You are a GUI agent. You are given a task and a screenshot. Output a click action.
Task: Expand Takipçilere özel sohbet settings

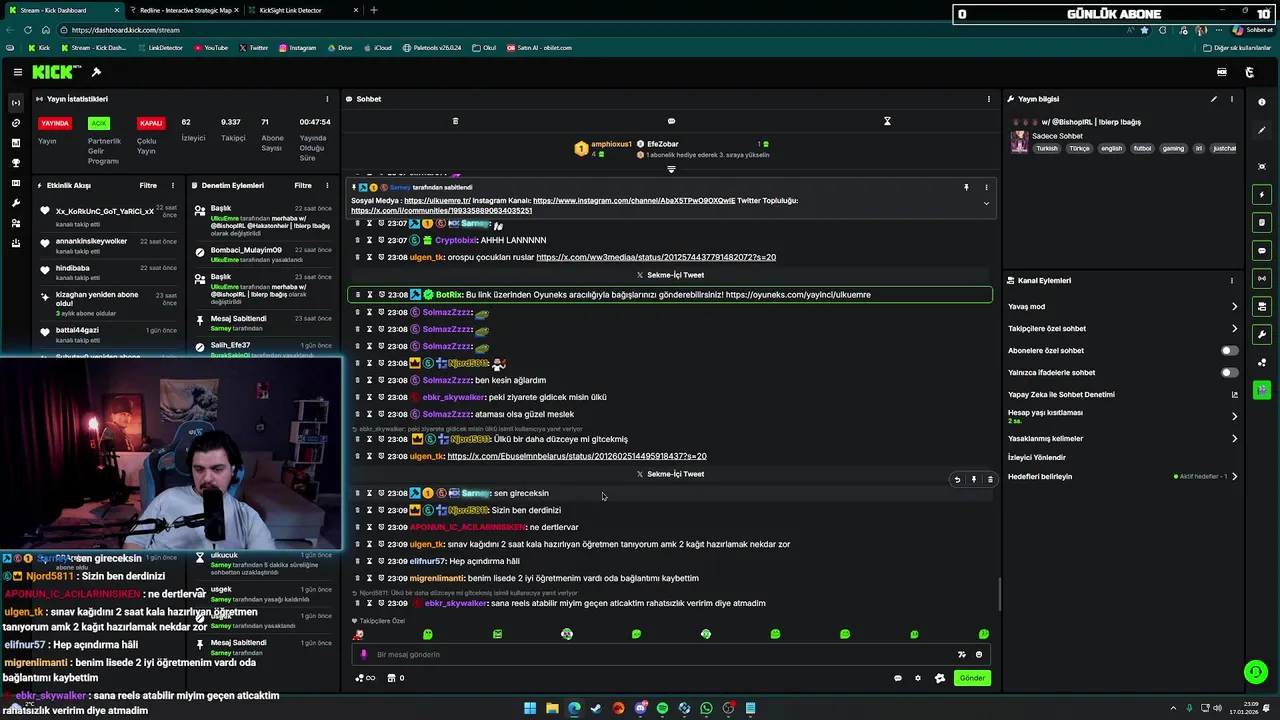[1234, 329]
